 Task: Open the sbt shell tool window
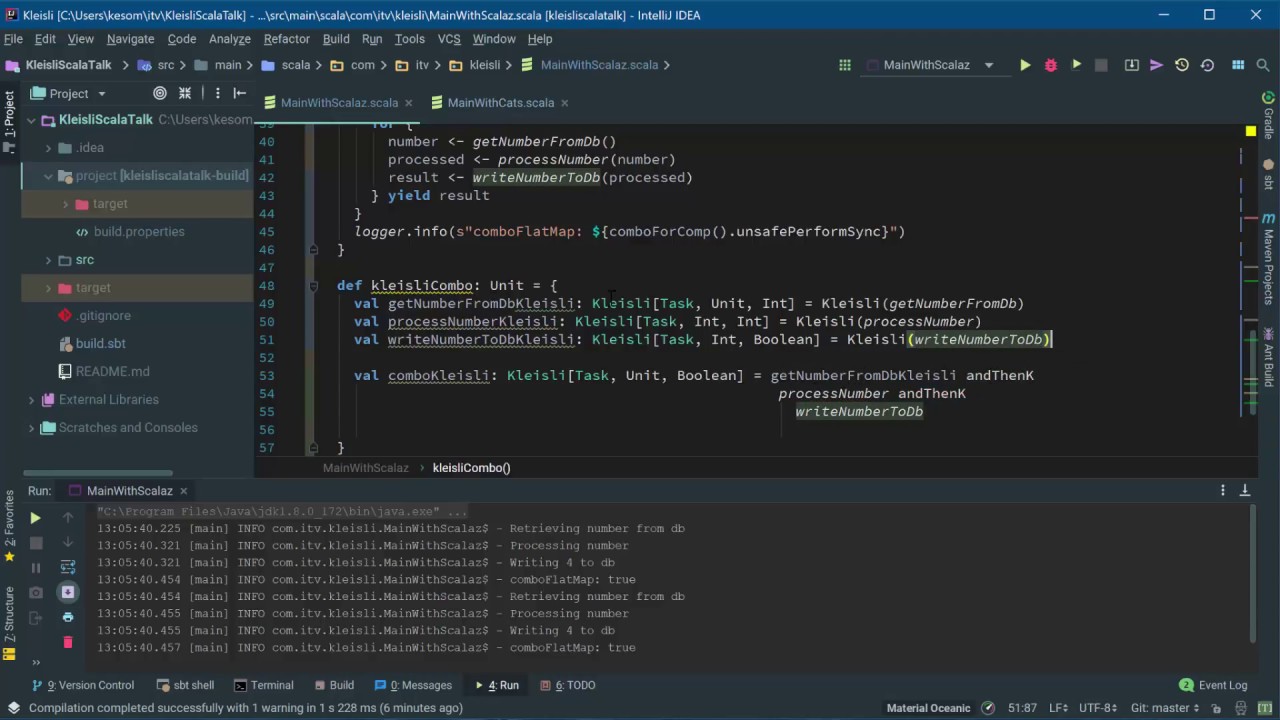[186, 686]
